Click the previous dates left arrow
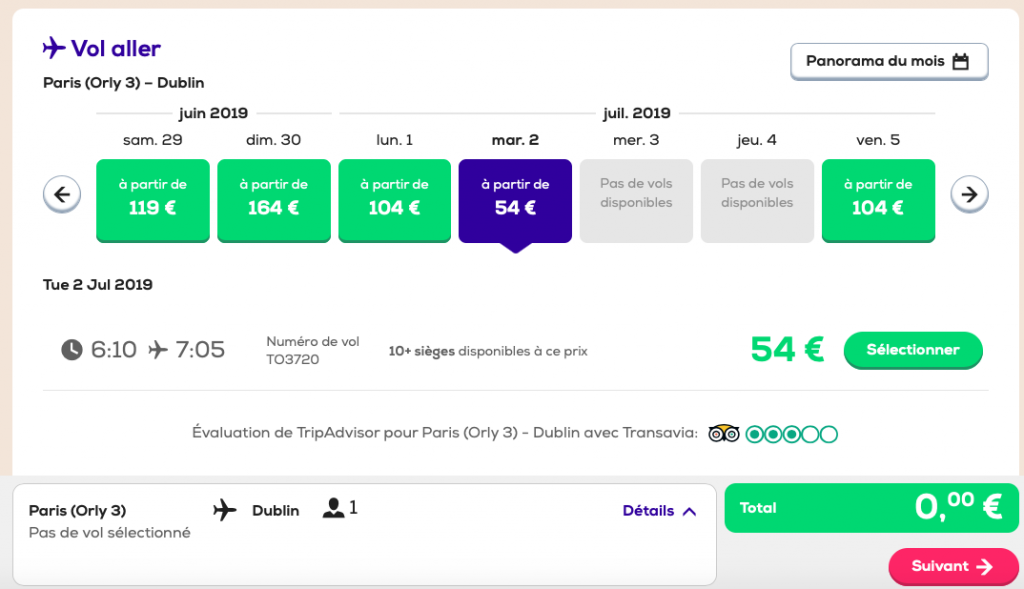The height and width of the screenshot is (589, 1024). (x=62, y=194)
